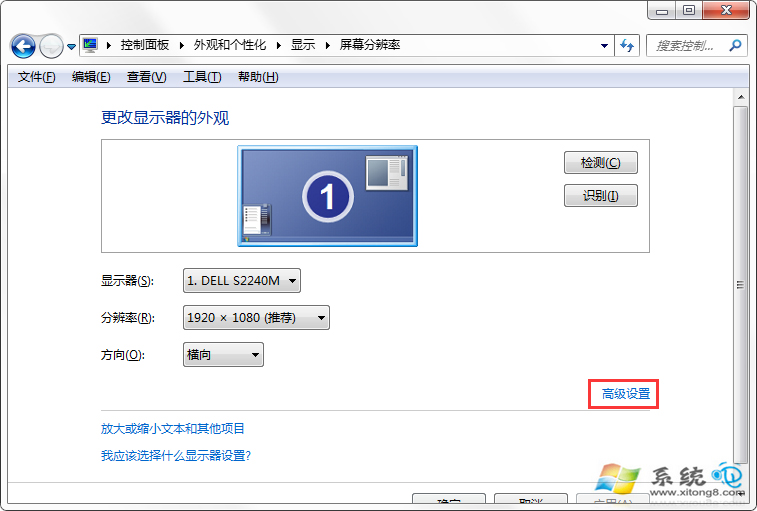Focus the 搜索控制面板 search box
The width and height of the screenshot is (757, 511).
(x=686, y=46)
